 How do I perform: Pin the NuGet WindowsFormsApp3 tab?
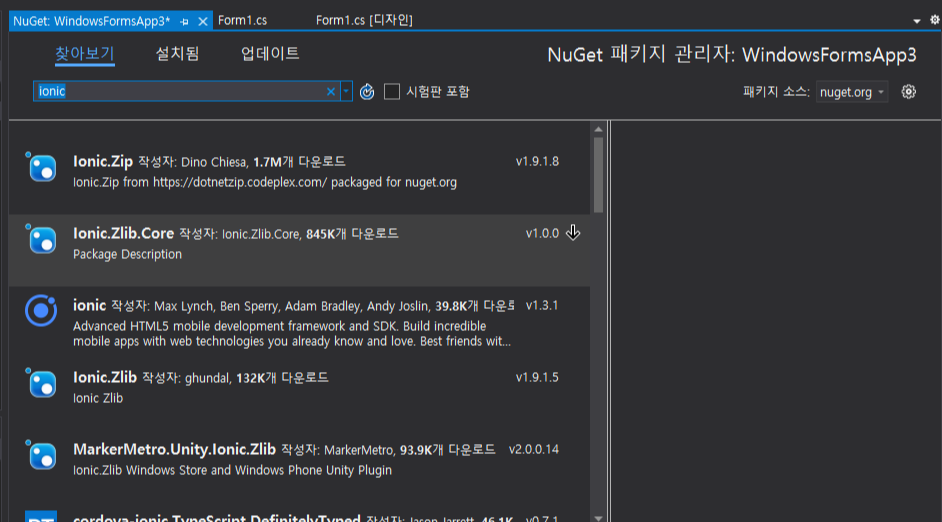(x=184, y=21)
